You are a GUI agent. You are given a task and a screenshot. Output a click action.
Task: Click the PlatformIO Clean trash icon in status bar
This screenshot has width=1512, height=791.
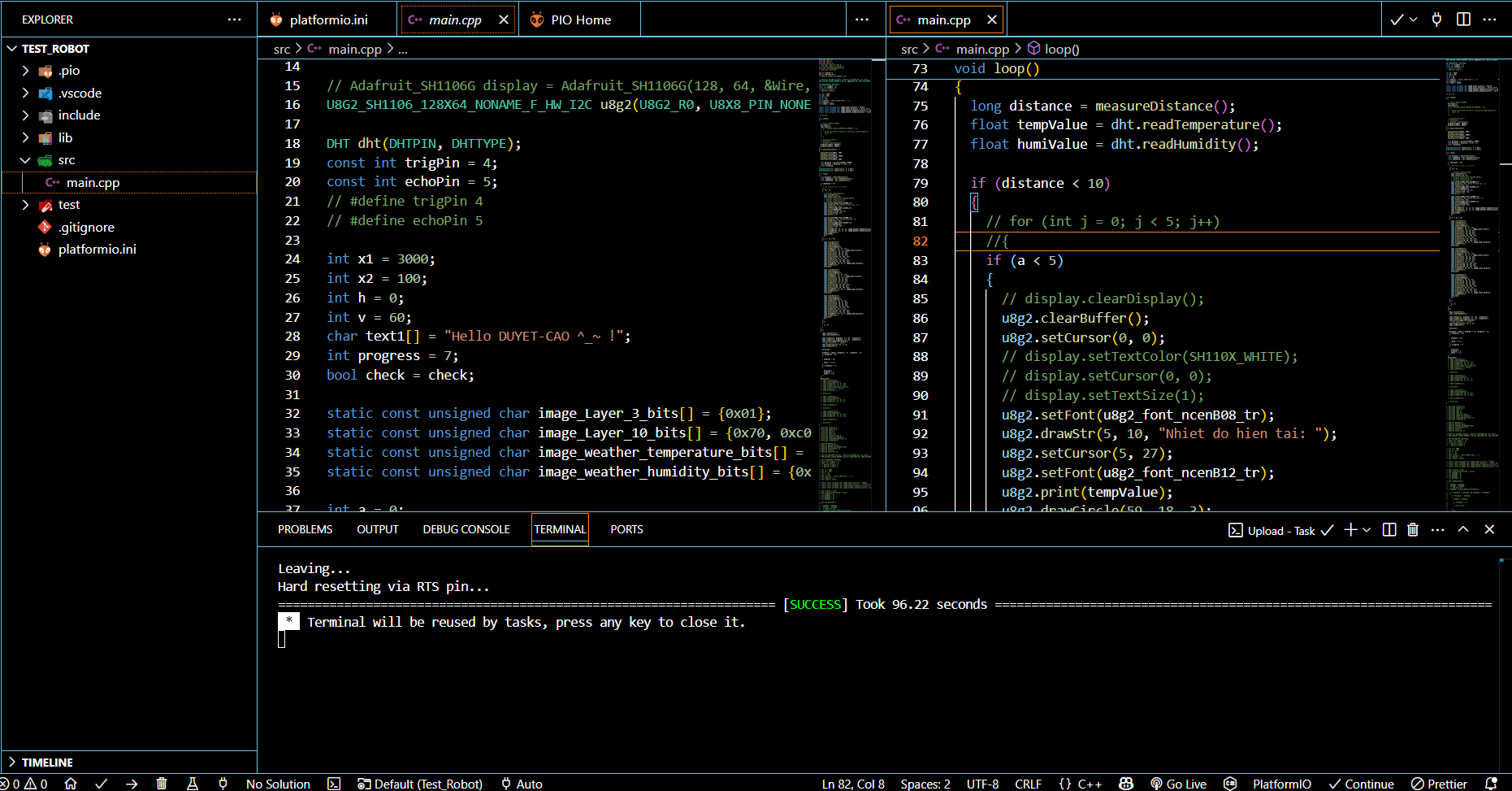tap(162, 784)
